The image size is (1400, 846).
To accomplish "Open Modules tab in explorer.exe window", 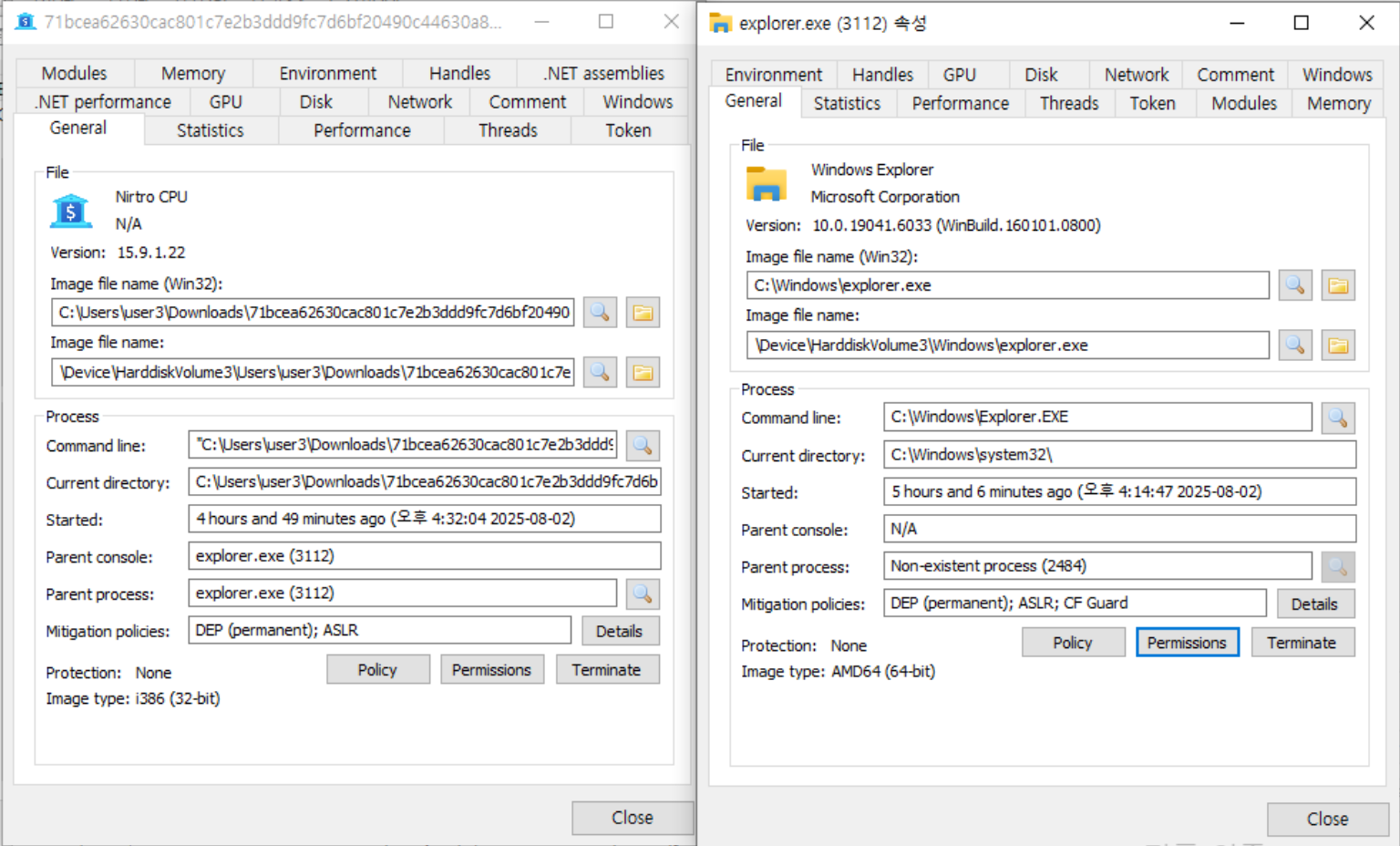I will [1244, 103].
